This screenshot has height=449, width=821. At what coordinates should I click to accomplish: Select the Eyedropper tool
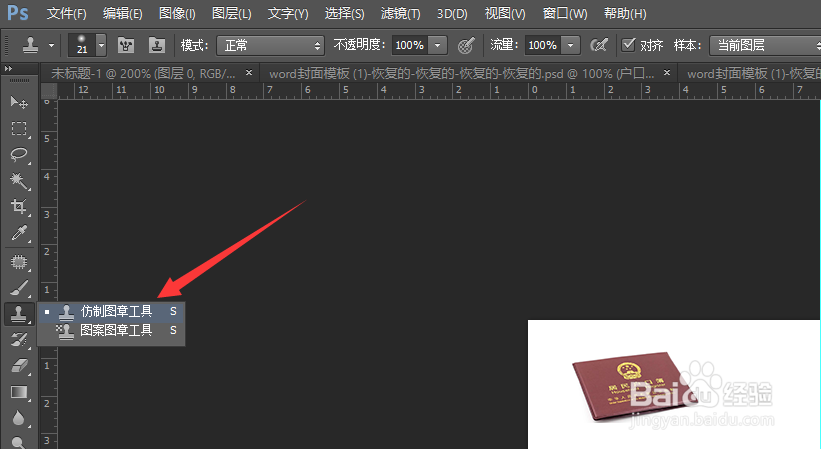[19, 233]
